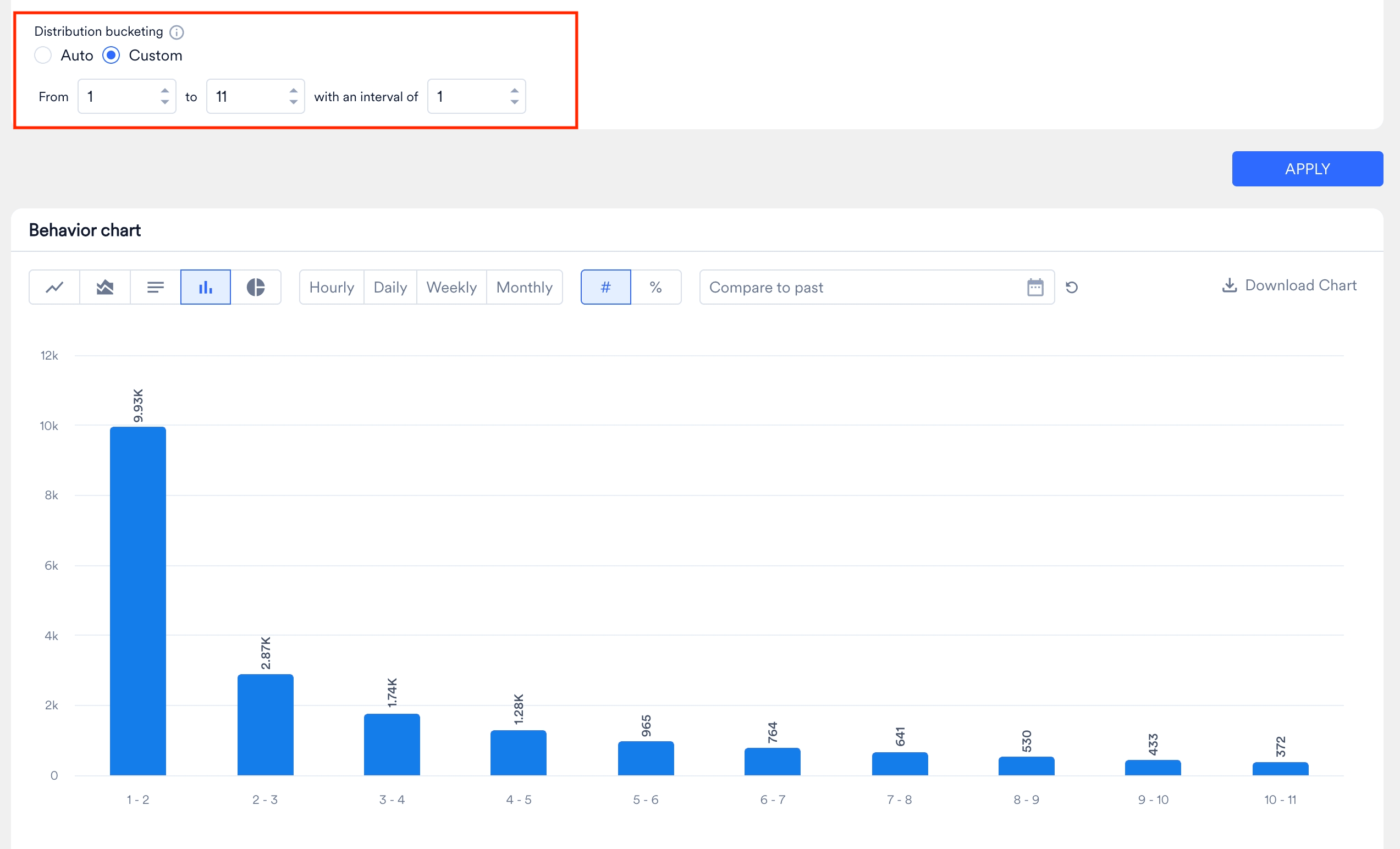Click the Download Chart link text

(1300, 285)
